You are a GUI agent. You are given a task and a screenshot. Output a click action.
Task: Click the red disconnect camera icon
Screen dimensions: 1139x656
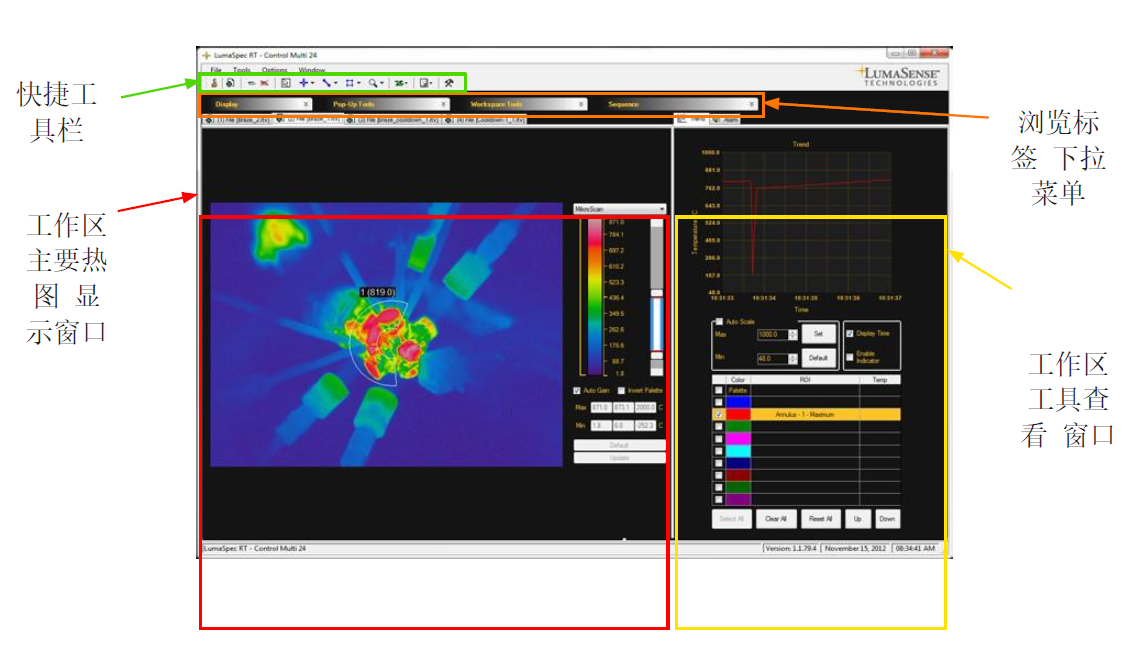click(x=264, y=84)
